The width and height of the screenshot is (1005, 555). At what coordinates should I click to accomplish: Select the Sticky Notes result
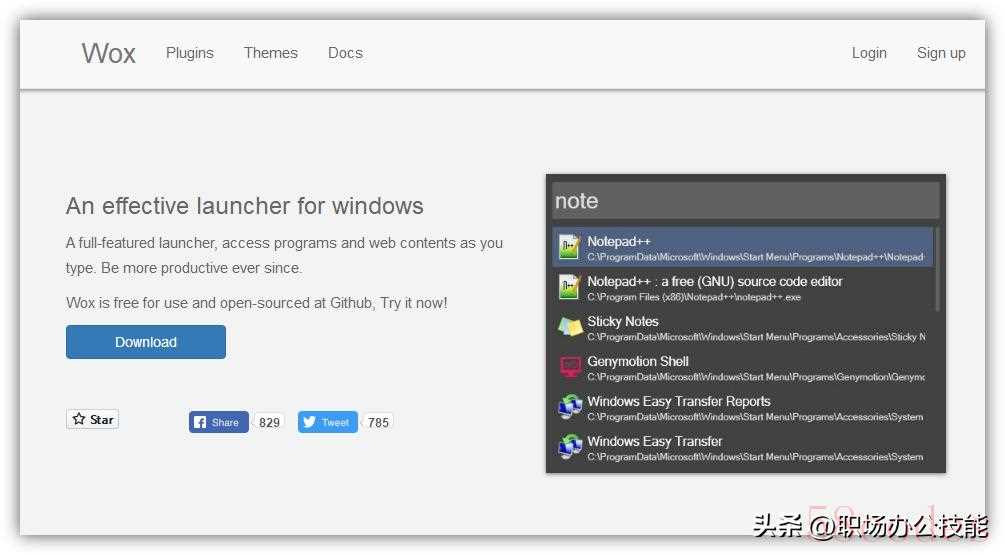pos(743,327)
